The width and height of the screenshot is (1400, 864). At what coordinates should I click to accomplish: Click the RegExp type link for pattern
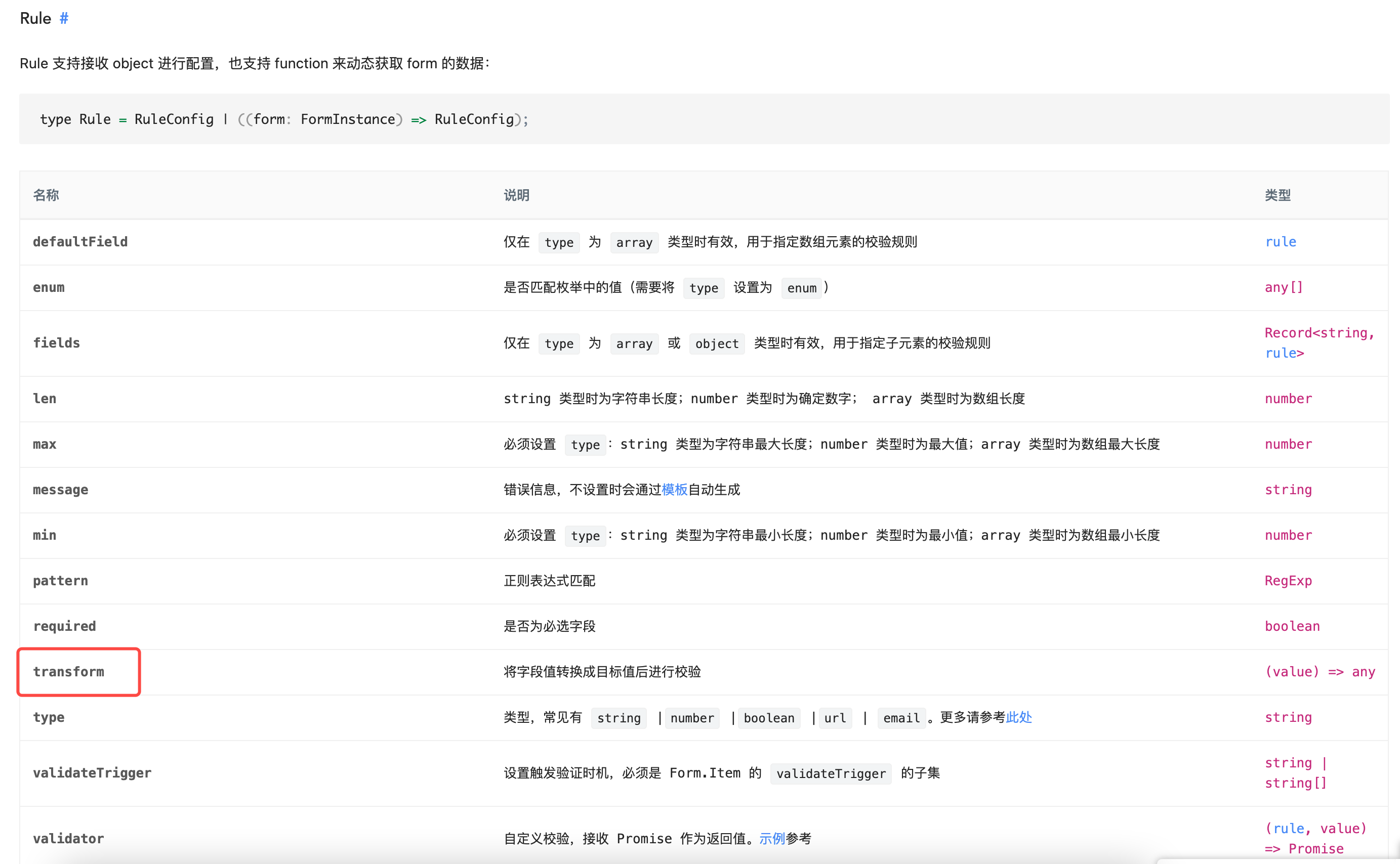[1289, 581]
